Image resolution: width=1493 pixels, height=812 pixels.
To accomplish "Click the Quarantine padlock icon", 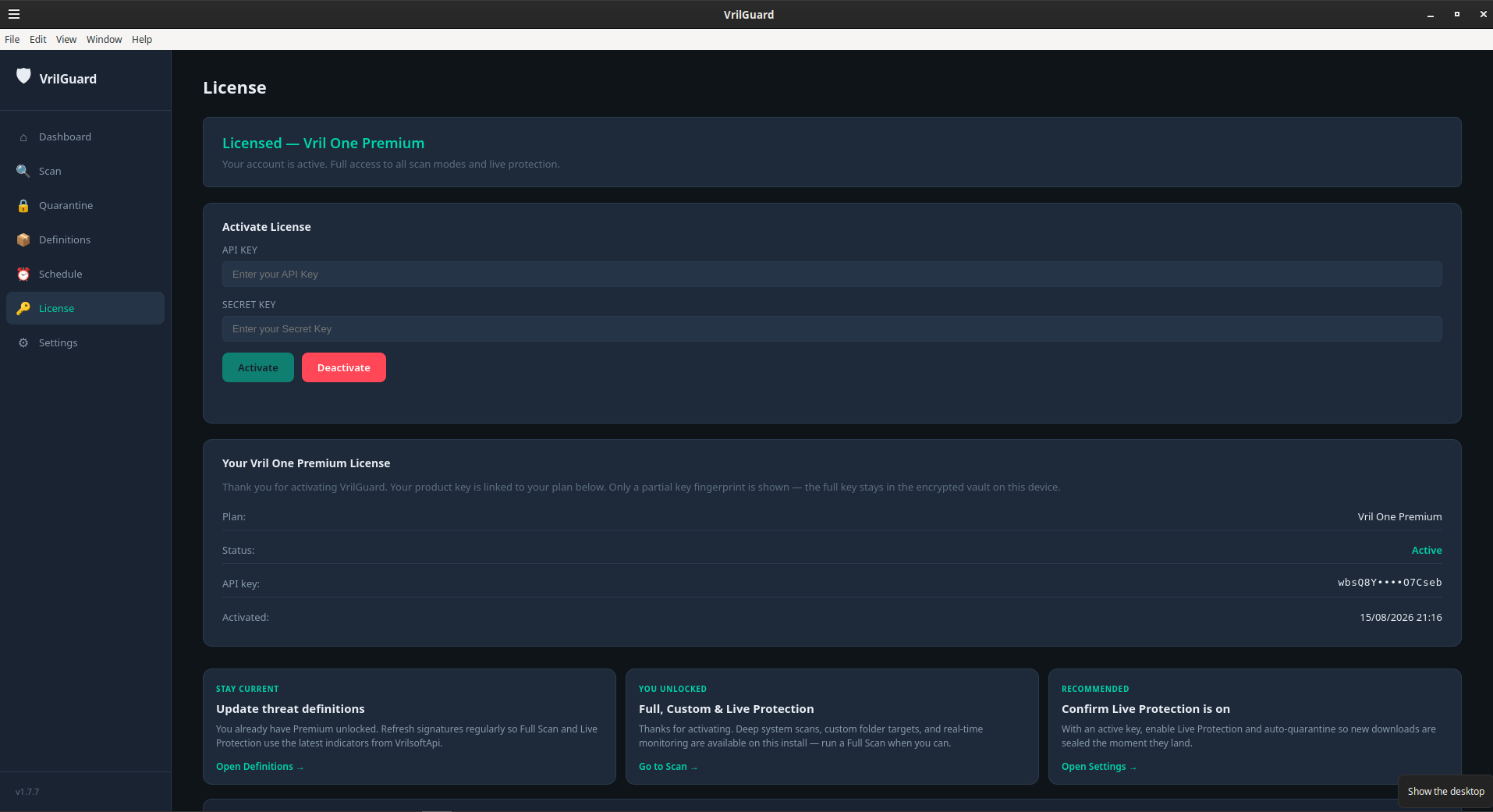I will coord(23,206).
